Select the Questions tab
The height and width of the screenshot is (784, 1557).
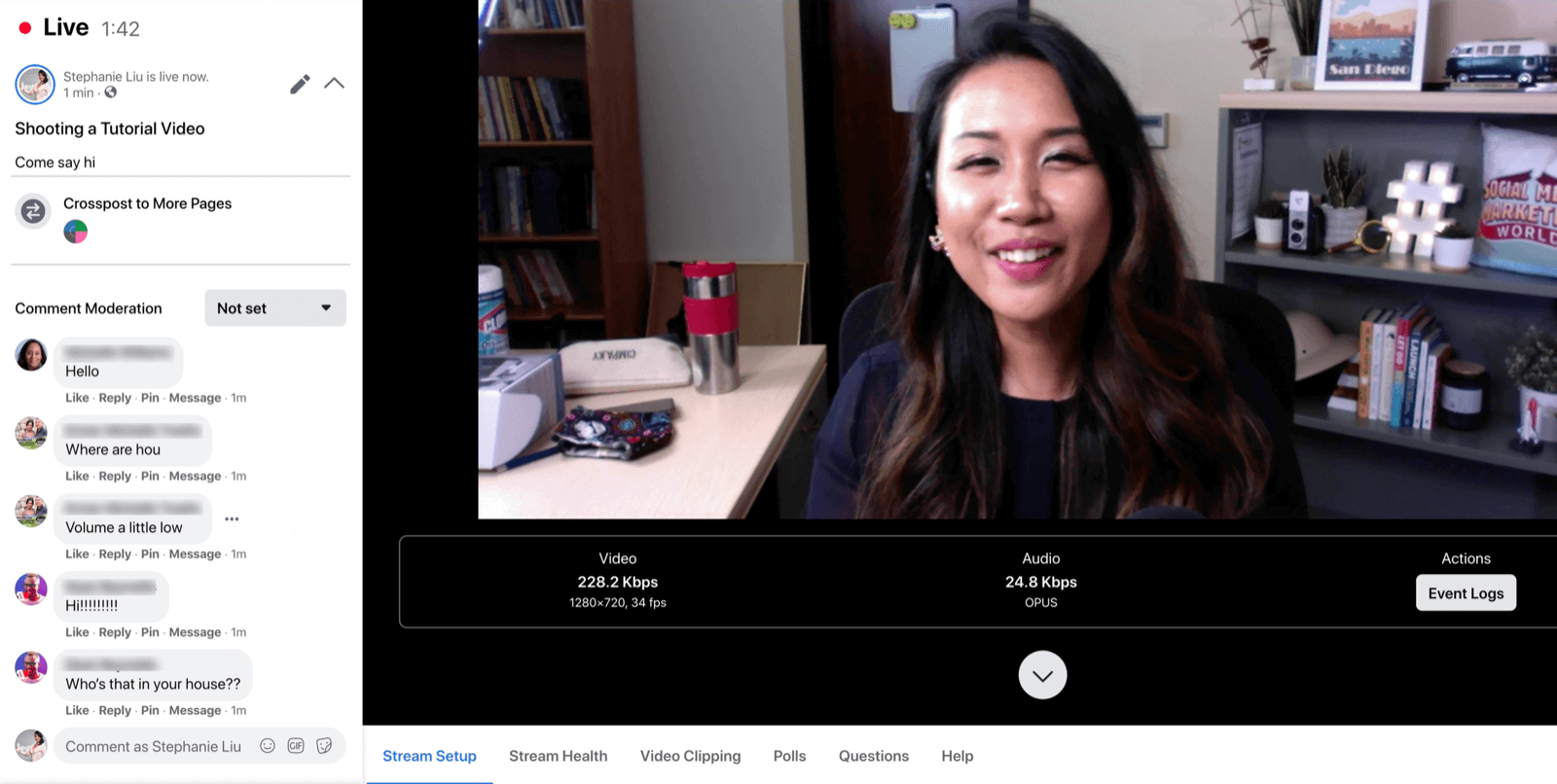(x=873, y=756)
